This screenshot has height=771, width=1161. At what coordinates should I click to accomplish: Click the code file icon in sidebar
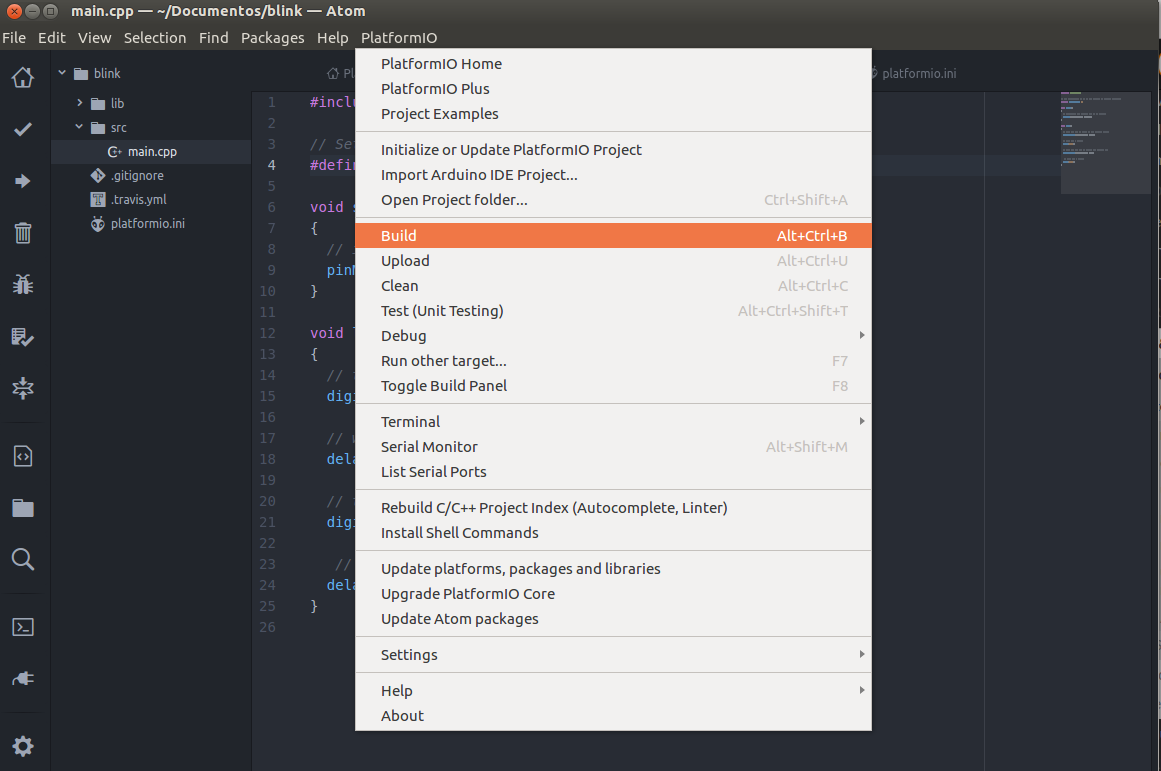(x=23, y=456)
